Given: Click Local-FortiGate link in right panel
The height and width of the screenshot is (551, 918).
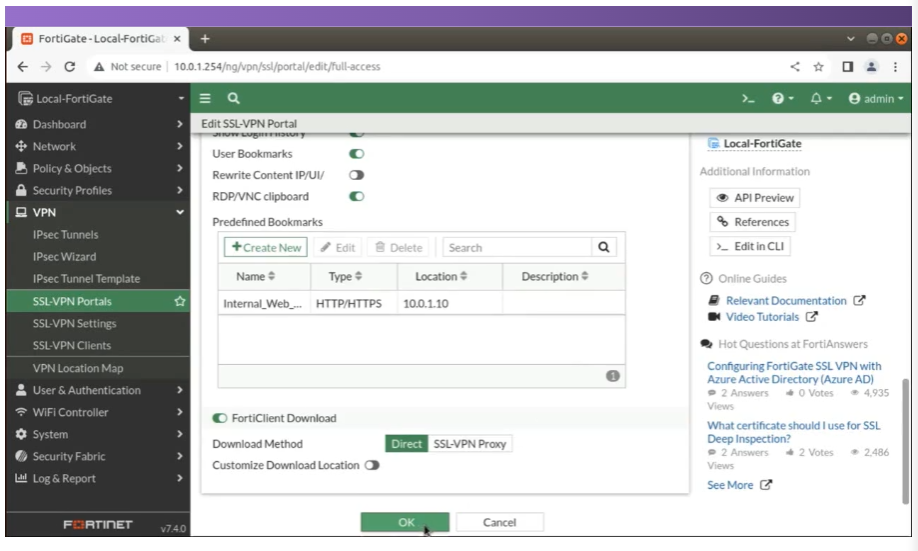Looking at the screenshot, I should [x=762, y=143].
